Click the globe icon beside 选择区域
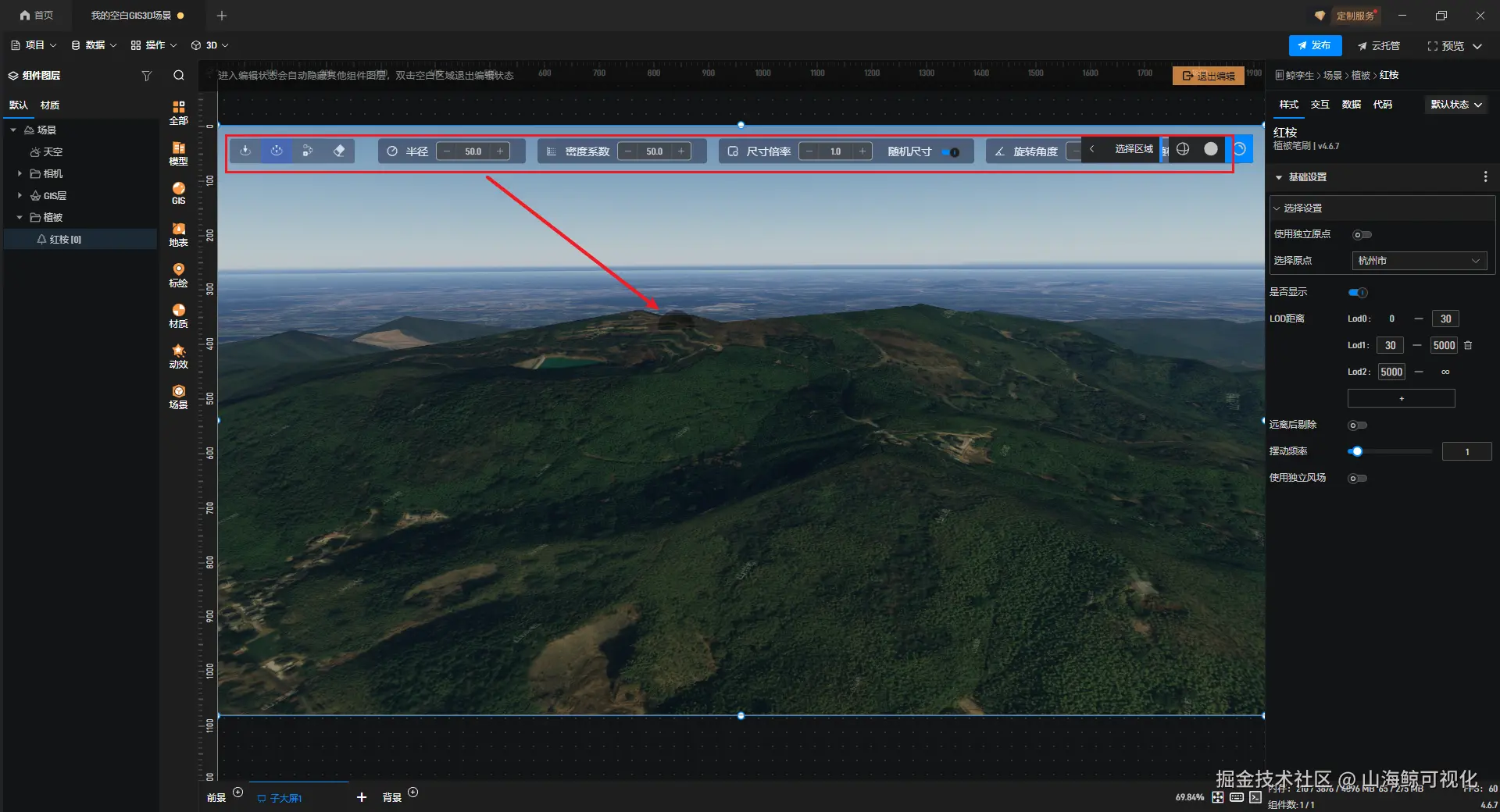1500x812 pixels. 1183,149
